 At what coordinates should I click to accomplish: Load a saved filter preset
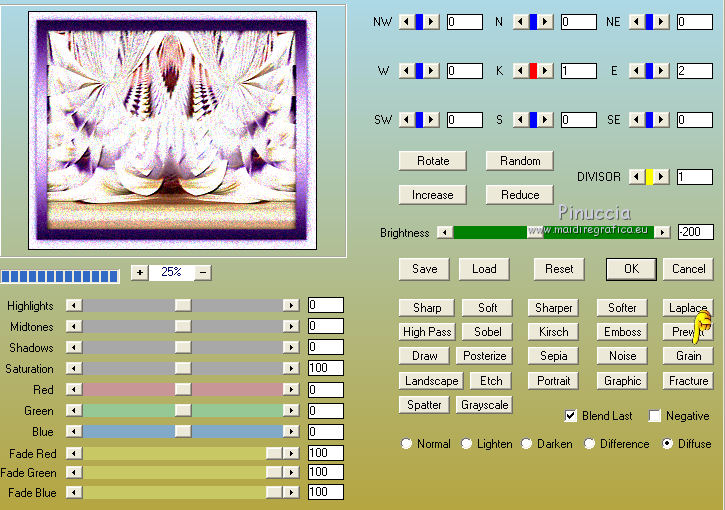click(484, 269)
